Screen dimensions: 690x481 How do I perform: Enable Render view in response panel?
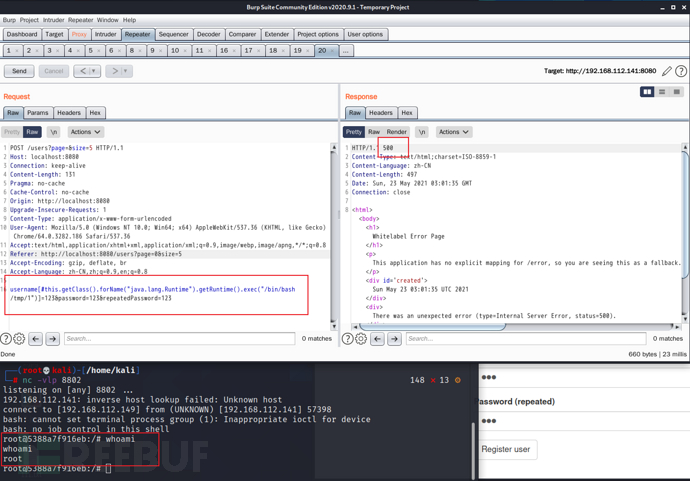click(397, 132)
